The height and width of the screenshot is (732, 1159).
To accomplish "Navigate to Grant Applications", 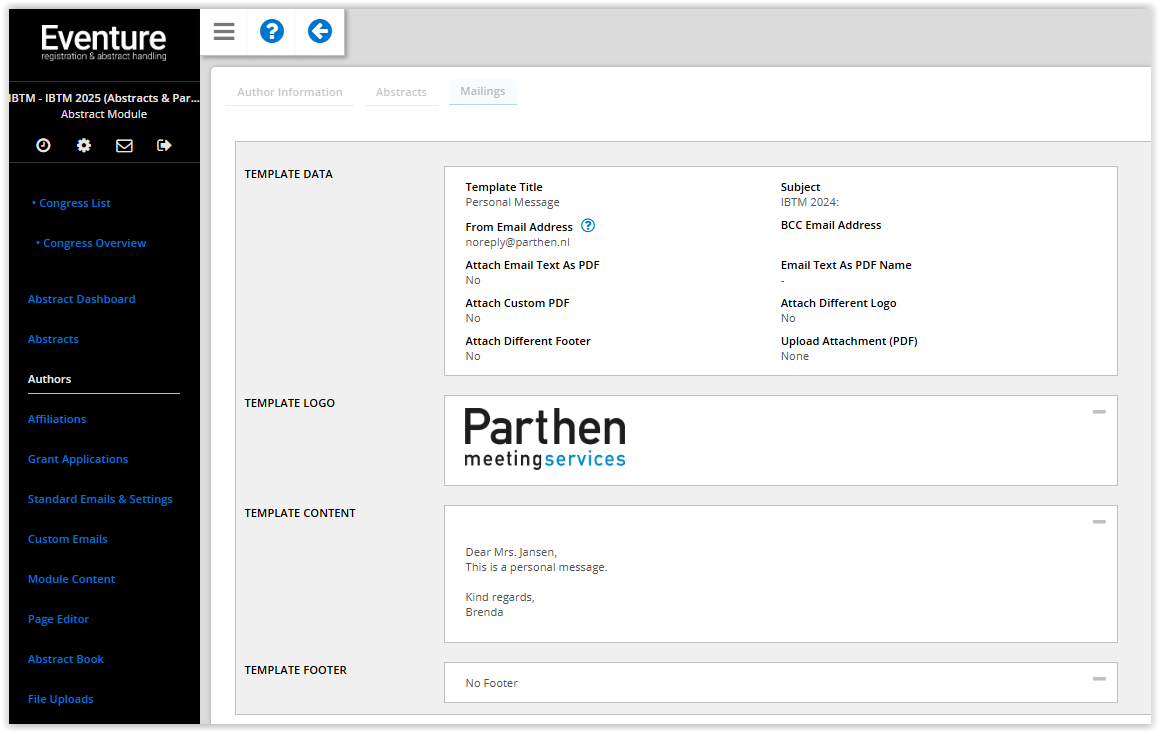I will click(78, 459).
